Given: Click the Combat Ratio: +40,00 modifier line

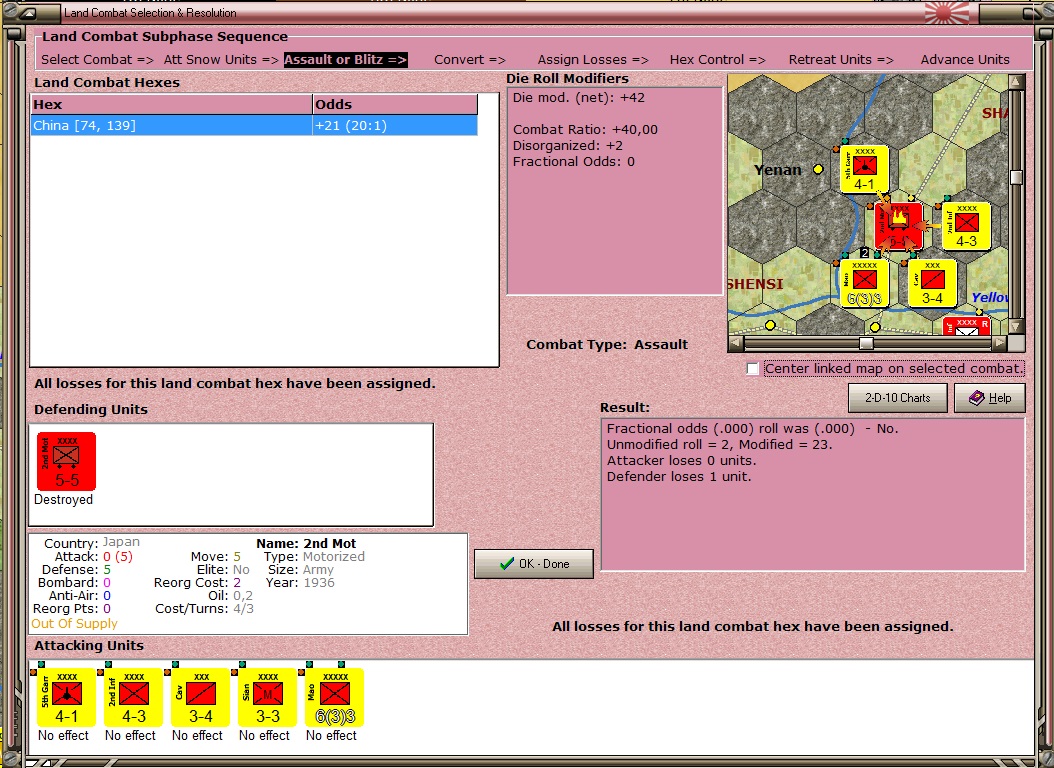Looking at the screenshot, I should click(585, 130).
